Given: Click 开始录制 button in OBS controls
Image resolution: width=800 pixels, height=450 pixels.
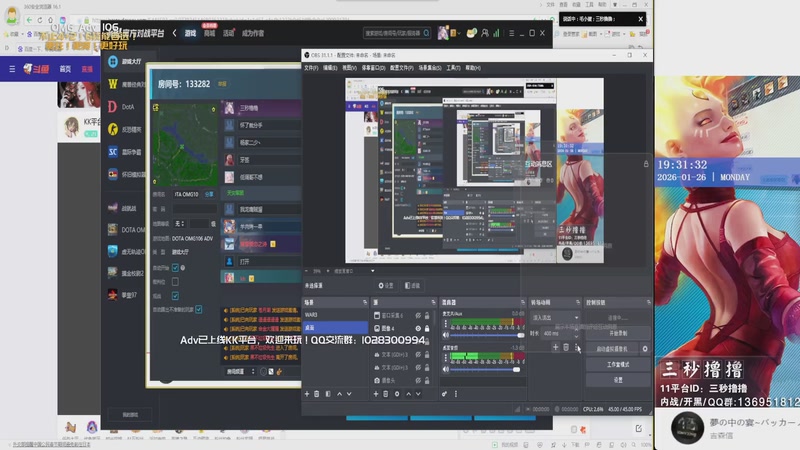Looking at the screenshot, I should point(618,333).
